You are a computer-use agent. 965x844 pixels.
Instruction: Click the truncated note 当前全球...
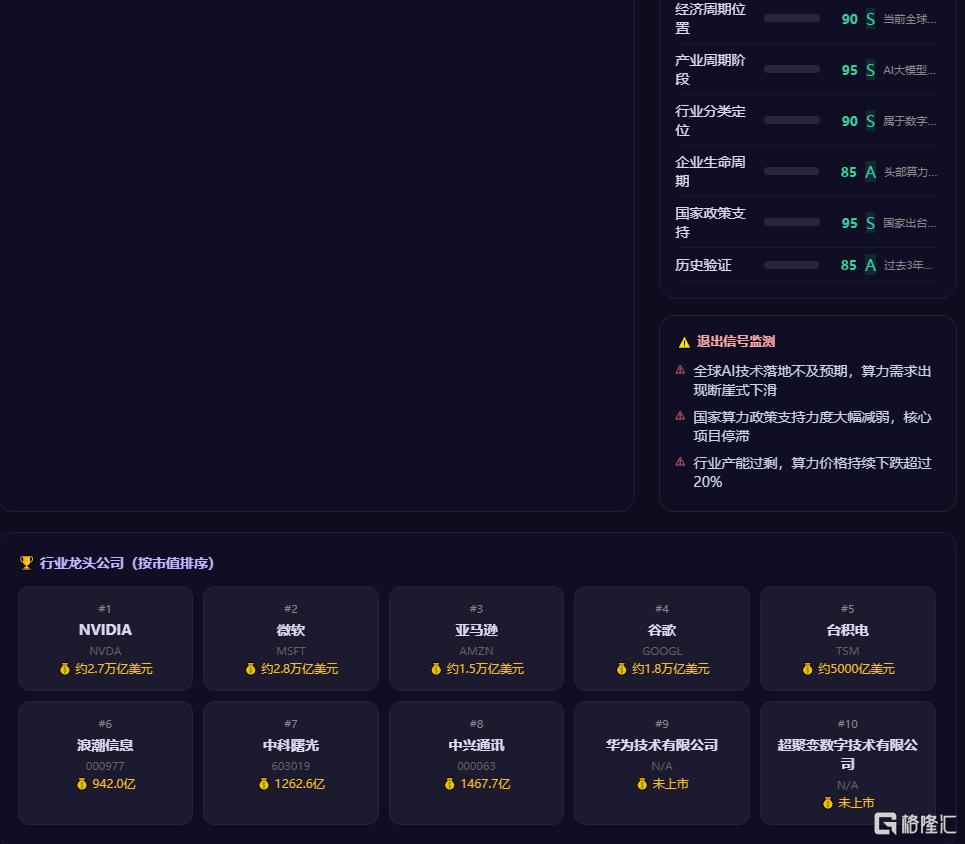click(910, 19)
